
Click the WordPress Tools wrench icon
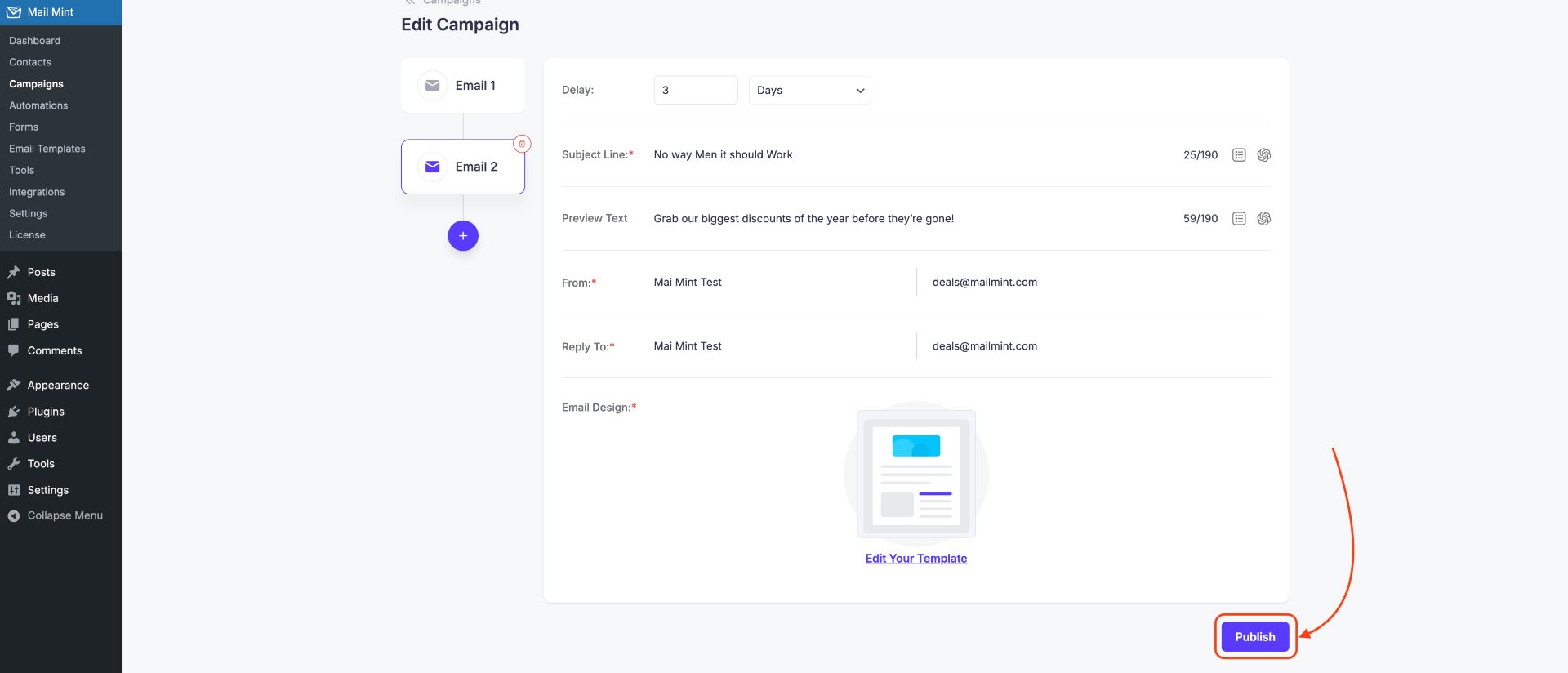pyautogui.click(x=14, y=463)
